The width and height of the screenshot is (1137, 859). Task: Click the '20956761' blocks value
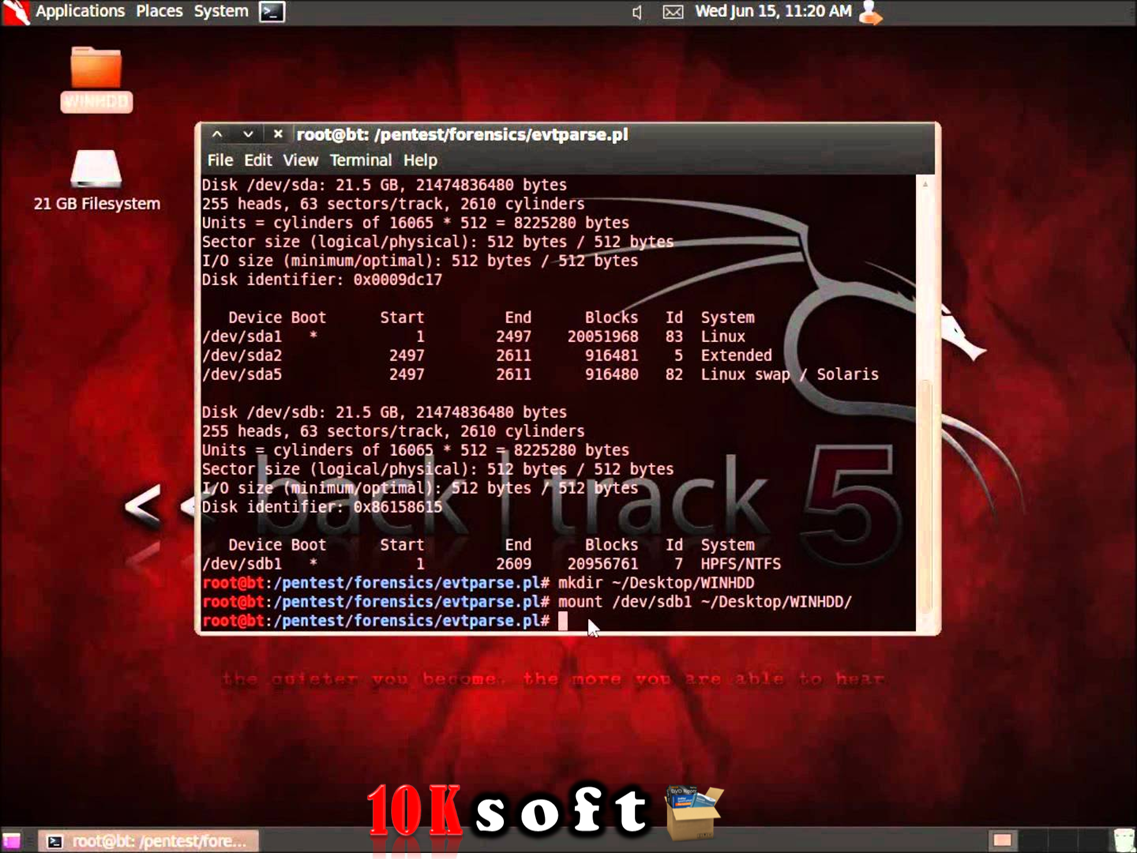tap(603, 563)
